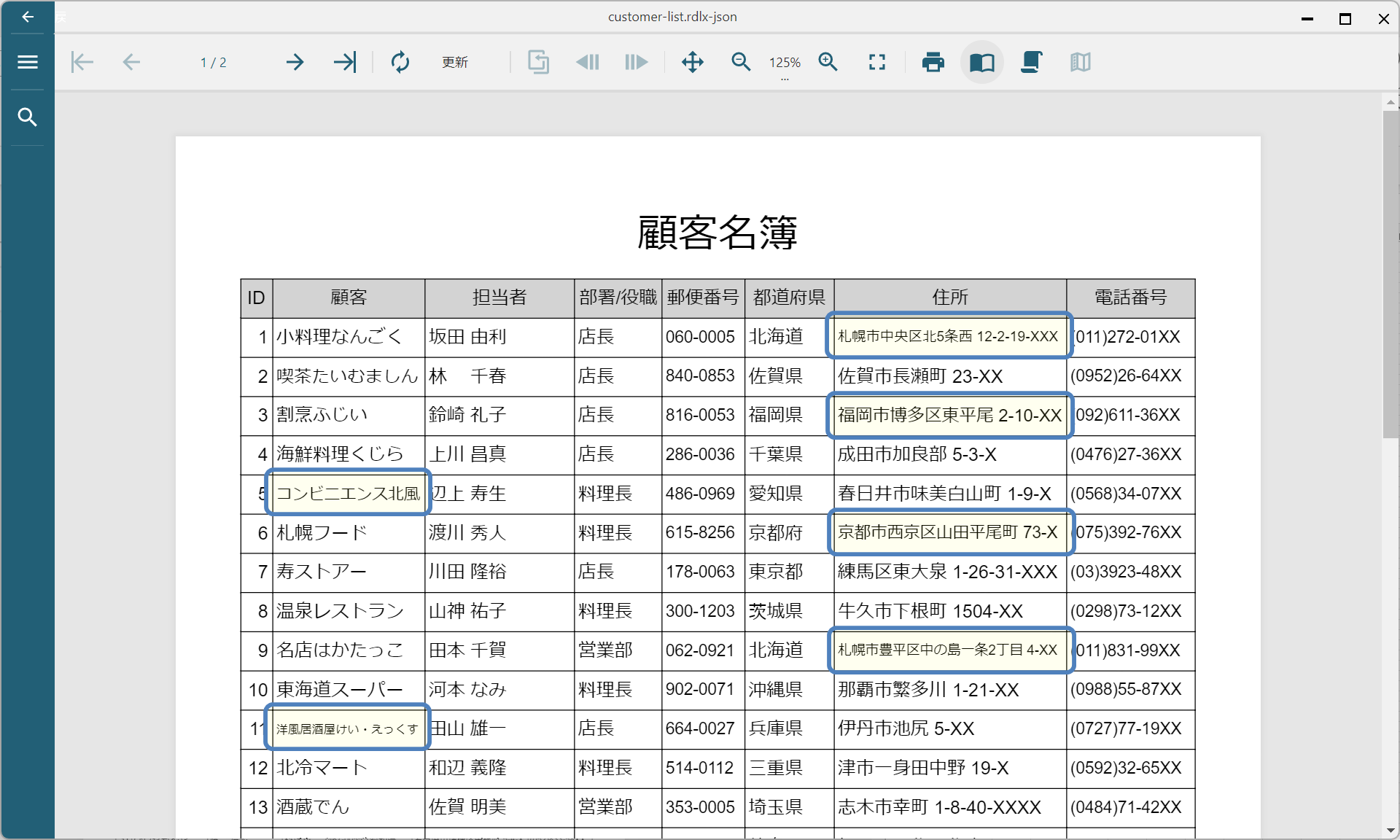Image resolution: width=1400 pixels, height=840 pixels.
Task: Click highlighted cell 洋風居酒屋けい・えっくす
Action: pos(347,728)
